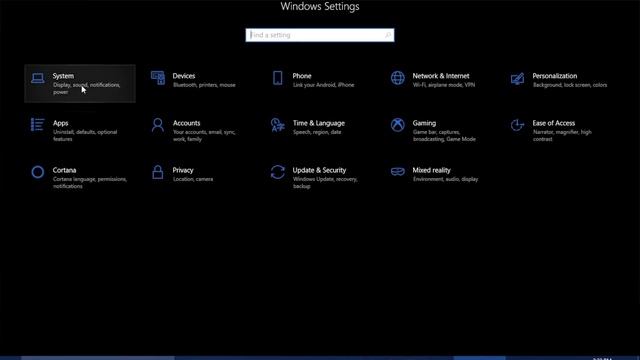This screenshot has width=640, height=360.
Task: Click 'Environment, audio, display' description
Action: 445,179
